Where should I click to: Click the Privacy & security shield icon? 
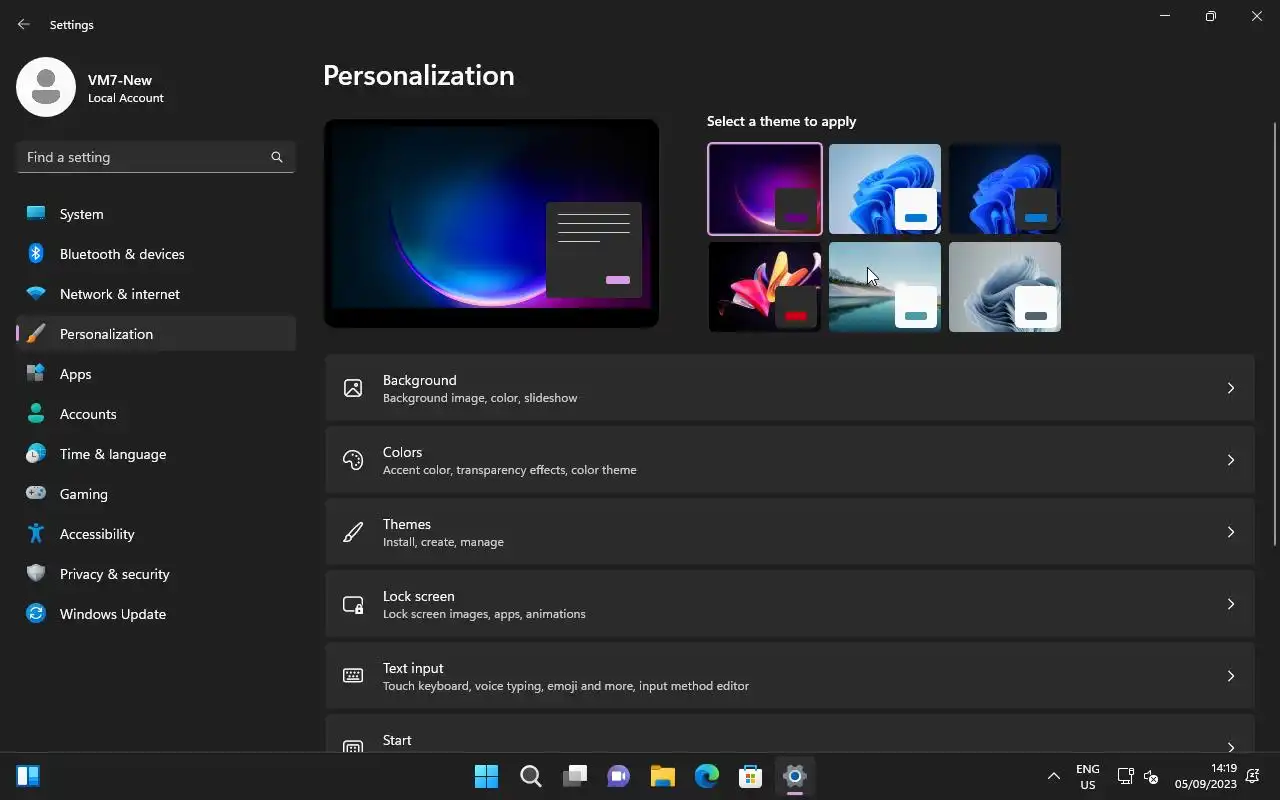coord(36,574)
